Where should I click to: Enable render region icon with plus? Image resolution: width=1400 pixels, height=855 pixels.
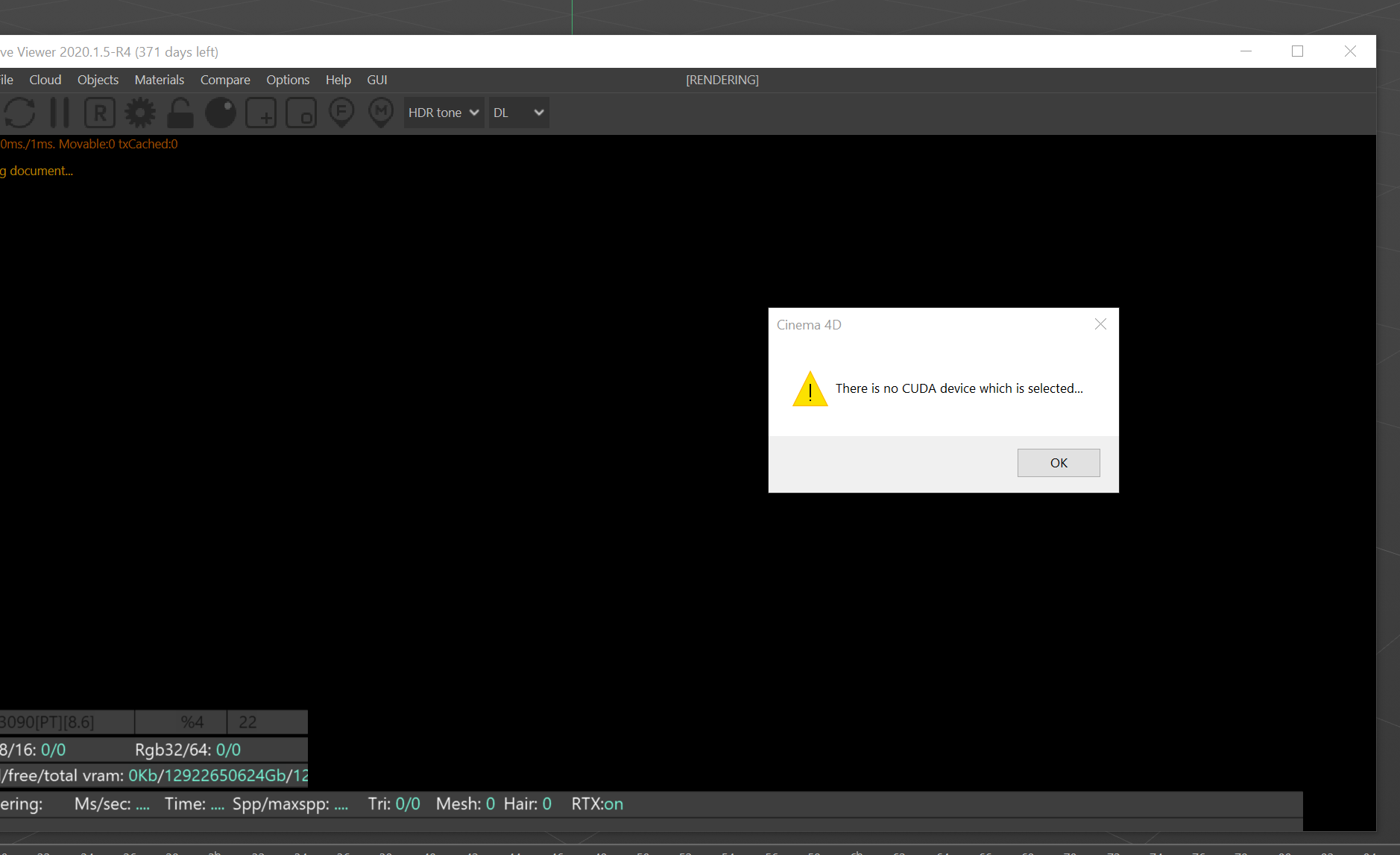261,113
